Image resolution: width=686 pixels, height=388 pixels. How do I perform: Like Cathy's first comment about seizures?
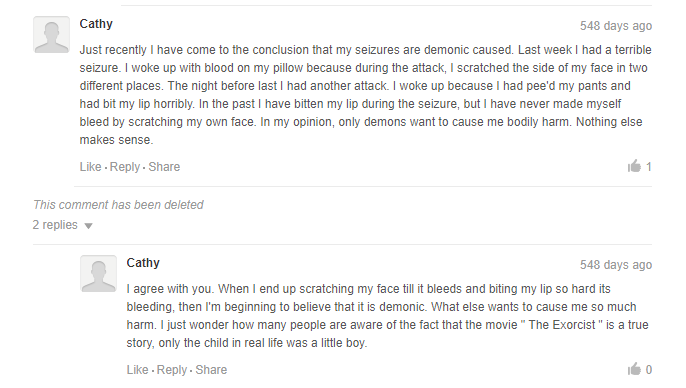[91, 167]
